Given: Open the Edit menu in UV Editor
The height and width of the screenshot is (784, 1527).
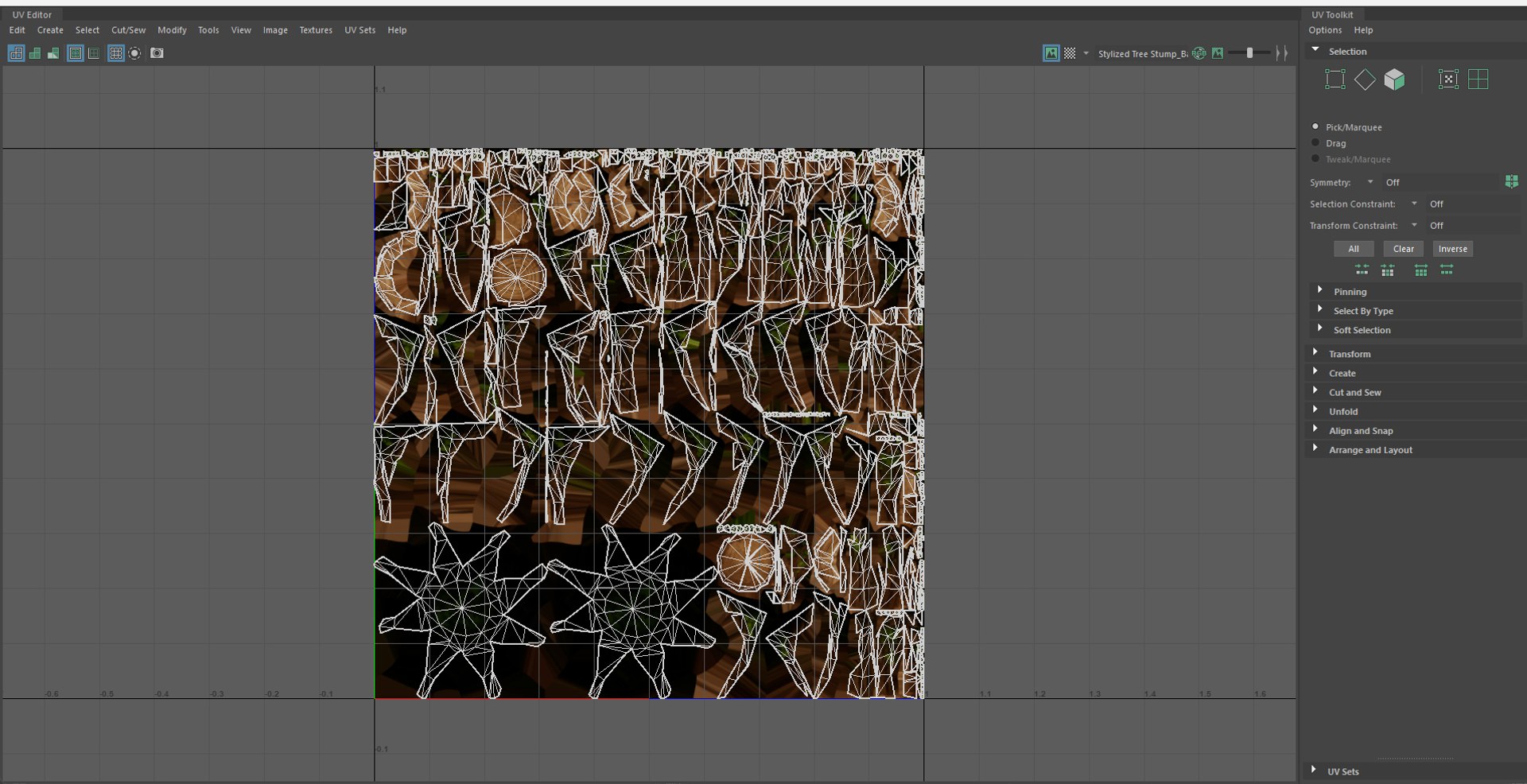Looking at the screenshot, I should tap(17, 30).
